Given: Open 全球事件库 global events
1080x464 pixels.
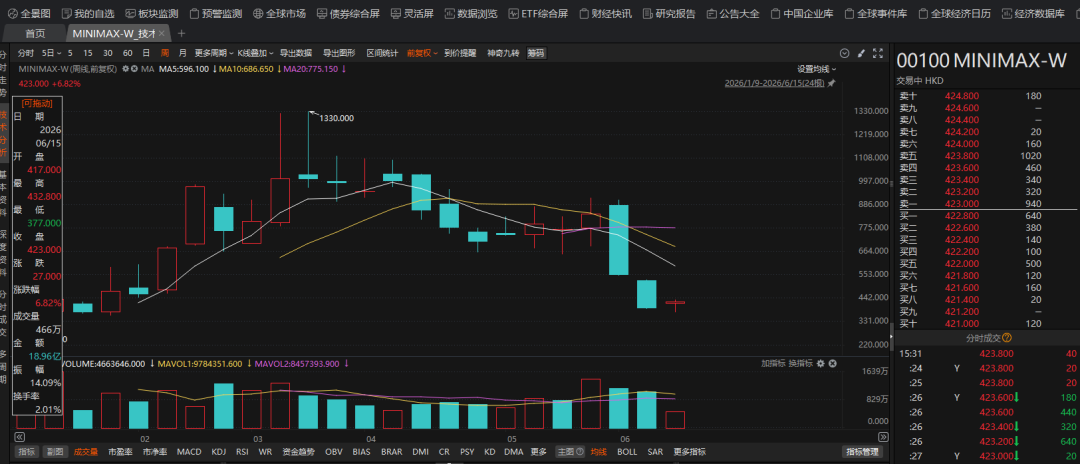Looking at the screenshot, I should pyautogui.click(x=875, y=14).
